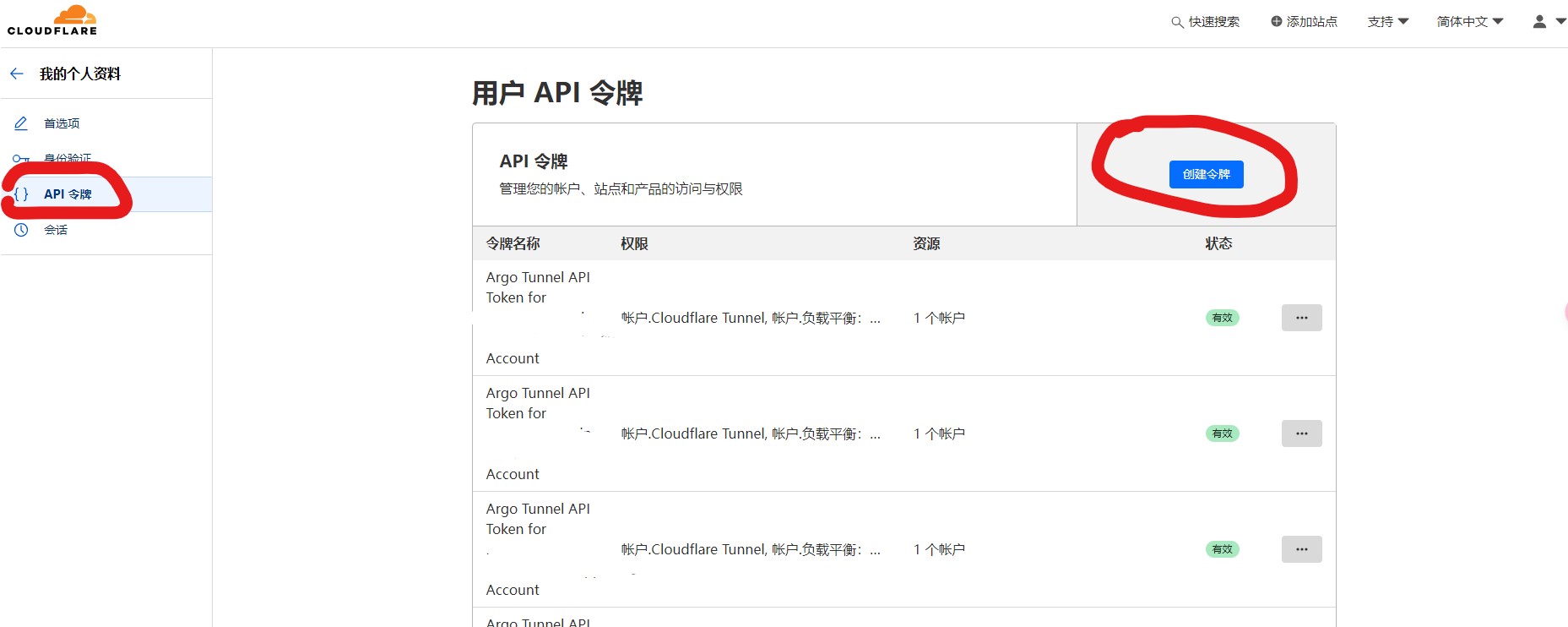This screenshot has width=1568, height=627.
Task: Click the magnifier icon of 快速搜索
Action: pos(1177,23)
